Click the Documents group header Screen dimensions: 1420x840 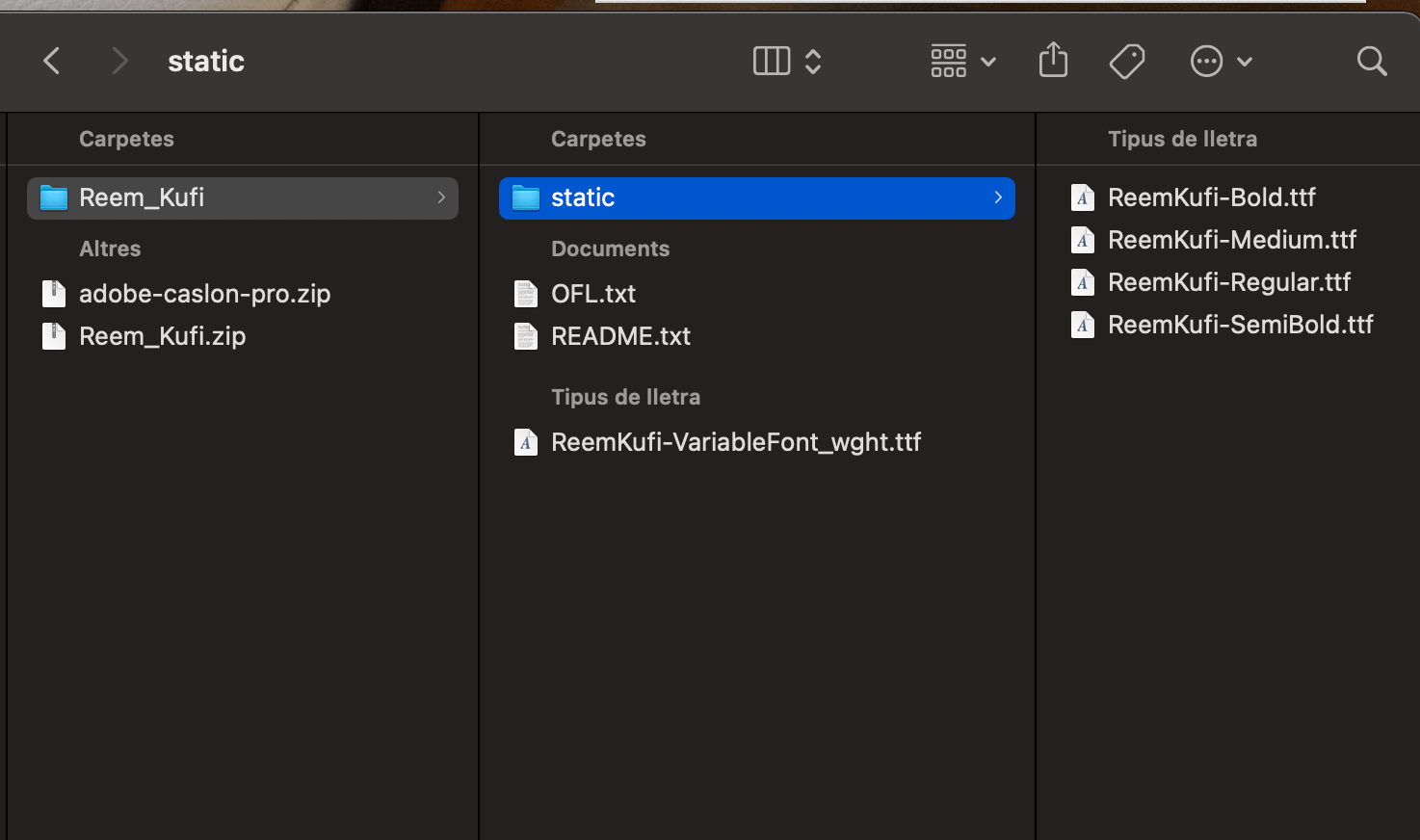coord(610,249)
